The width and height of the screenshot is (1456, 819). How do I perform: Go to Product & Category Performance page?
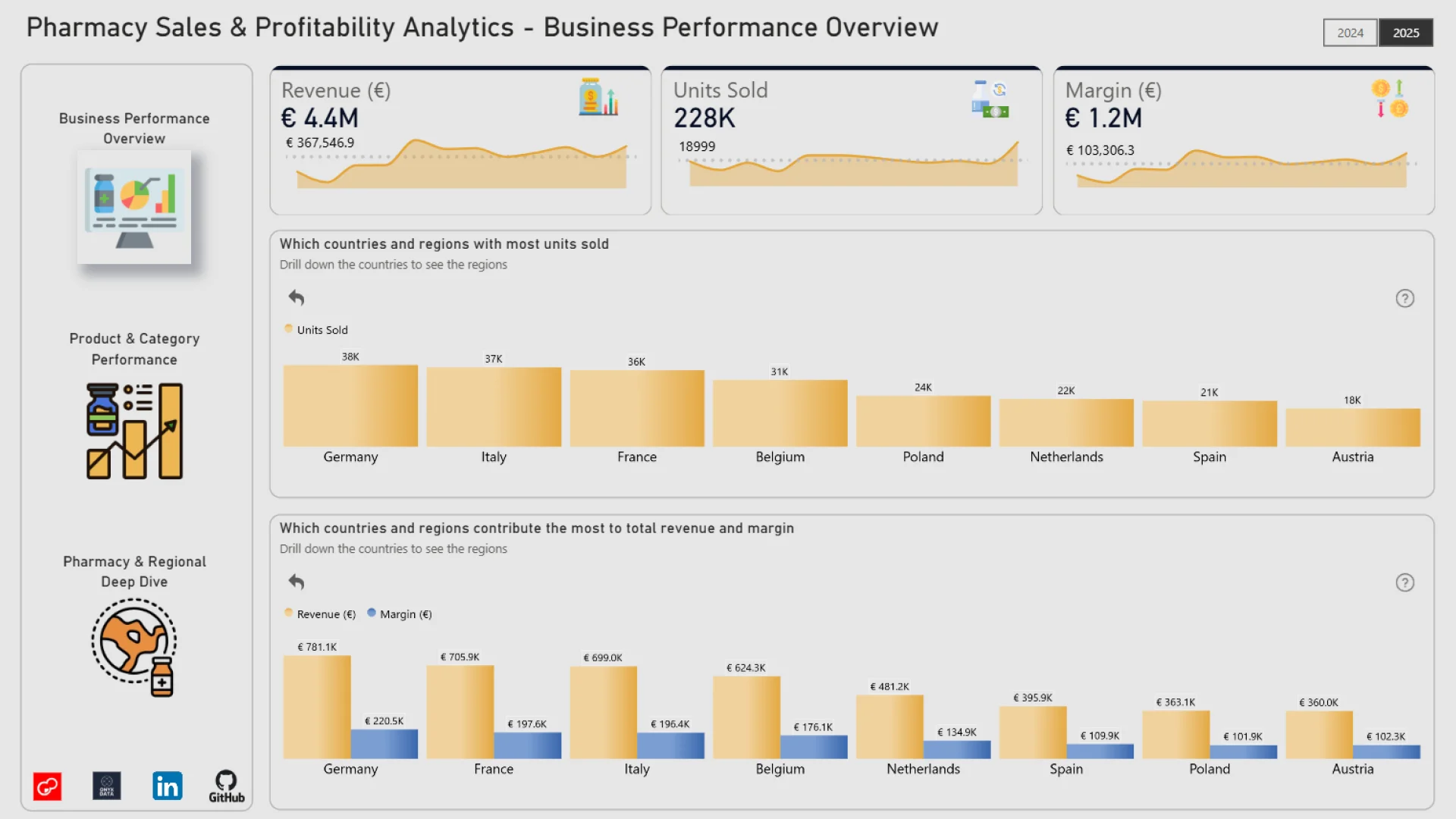(134, 349)
